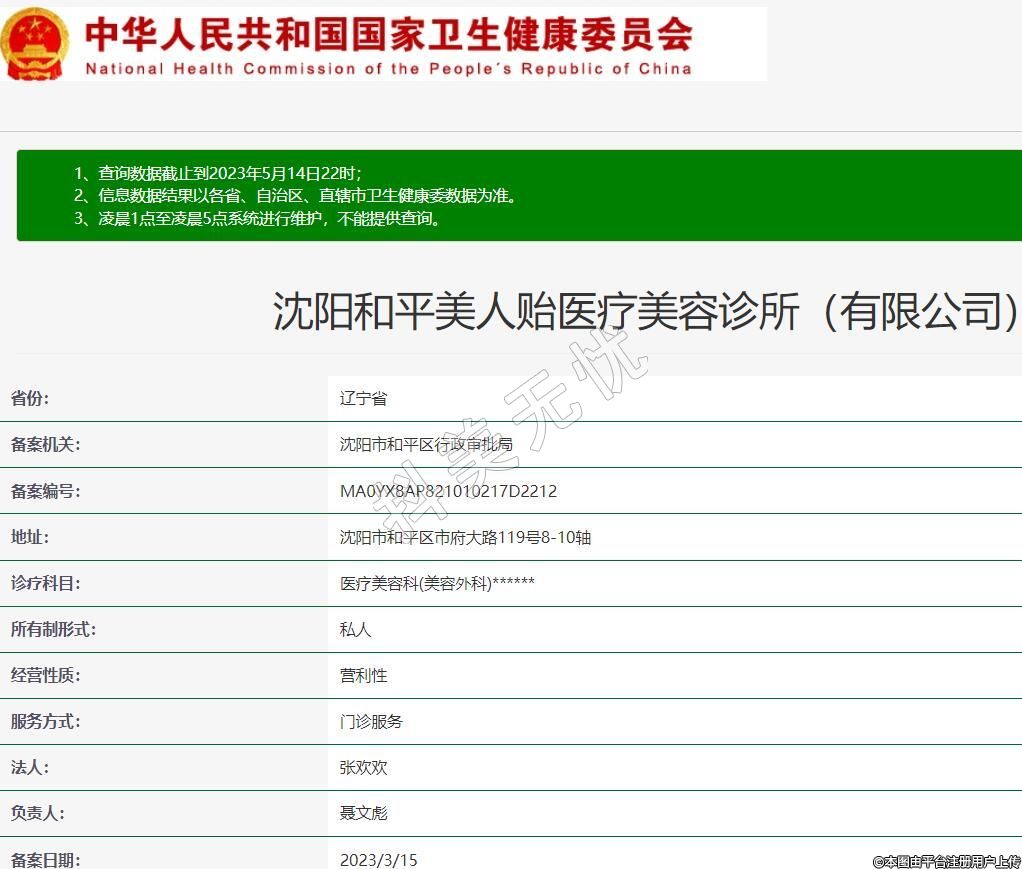
Task: Click the national emblem icon in header
Action: 36,44
